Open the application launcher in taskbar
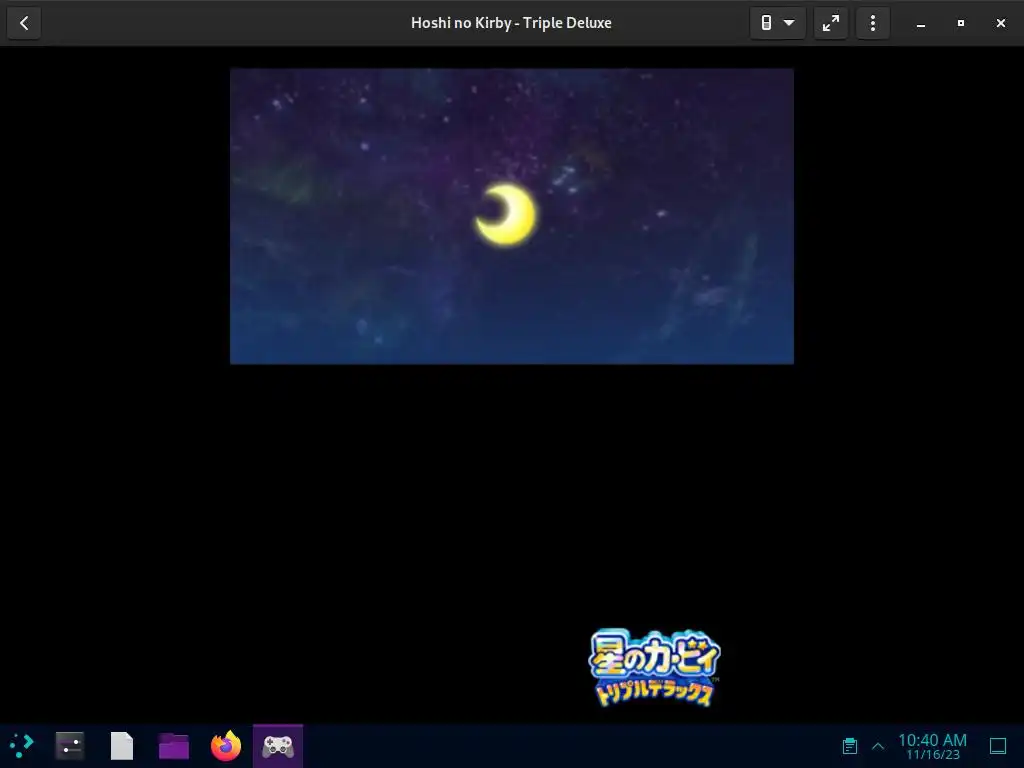This screenshot has width=1024, height=768. 22,745
